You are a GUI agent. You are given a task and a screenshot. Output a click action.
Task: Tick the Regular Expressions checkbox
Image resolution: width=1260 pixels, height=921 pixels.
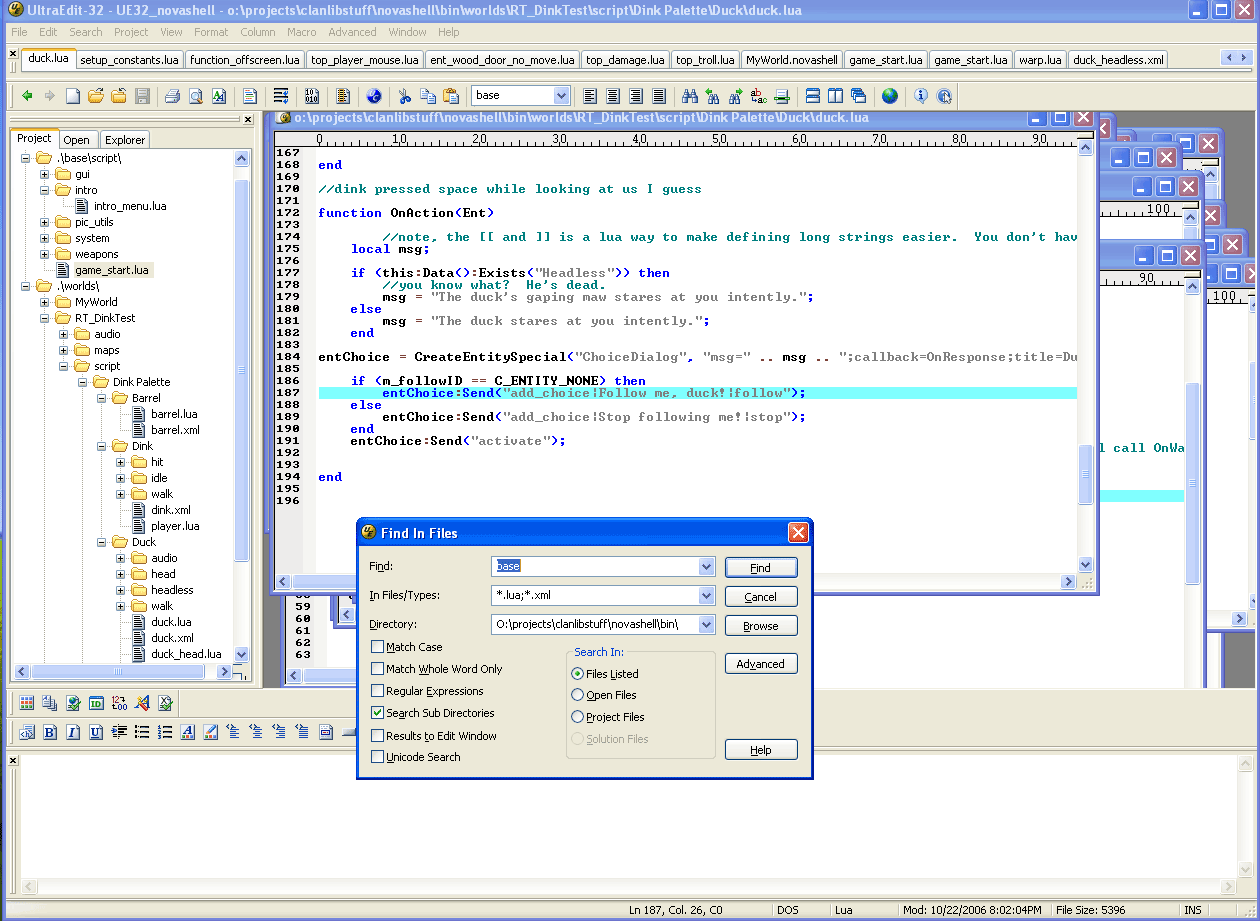377,691
